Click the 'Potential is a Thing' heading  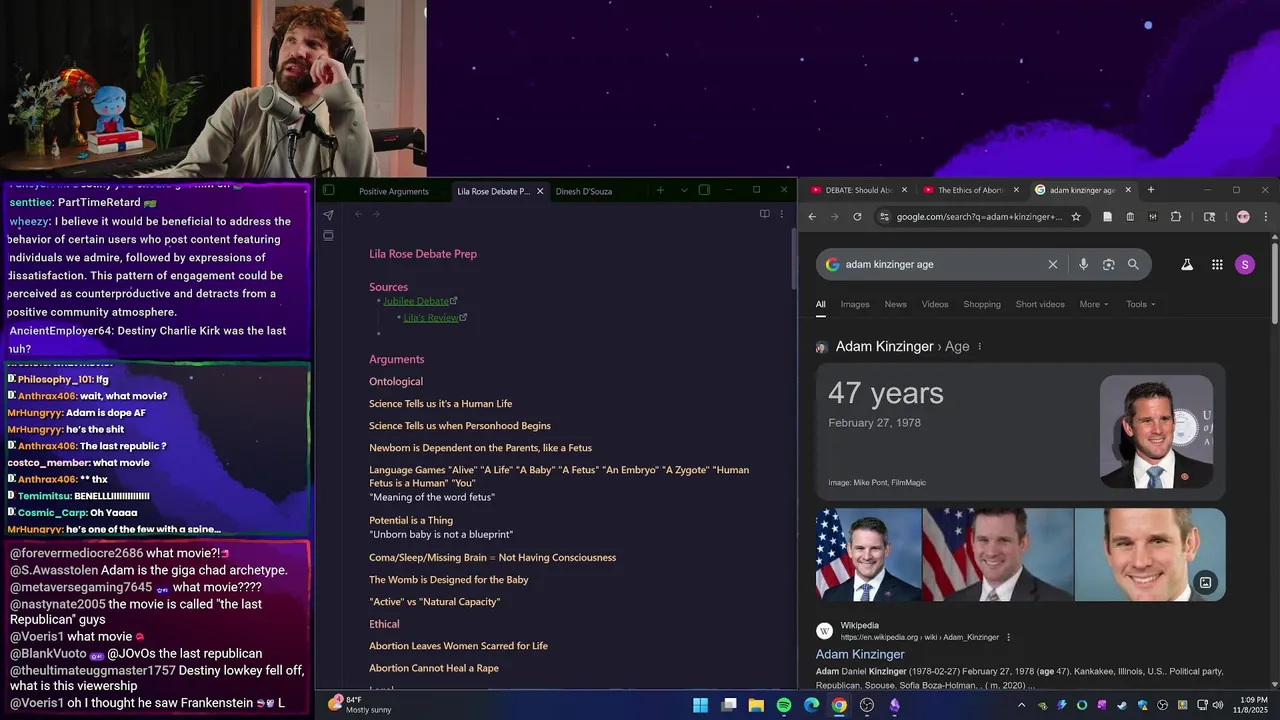click(411, 520)
